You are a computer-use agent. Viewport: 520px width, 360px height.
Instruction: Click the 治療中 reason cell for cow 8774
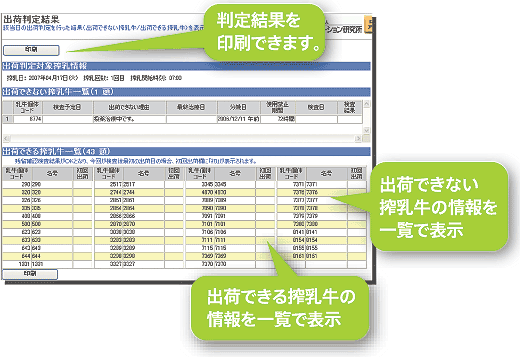(129, 119)
